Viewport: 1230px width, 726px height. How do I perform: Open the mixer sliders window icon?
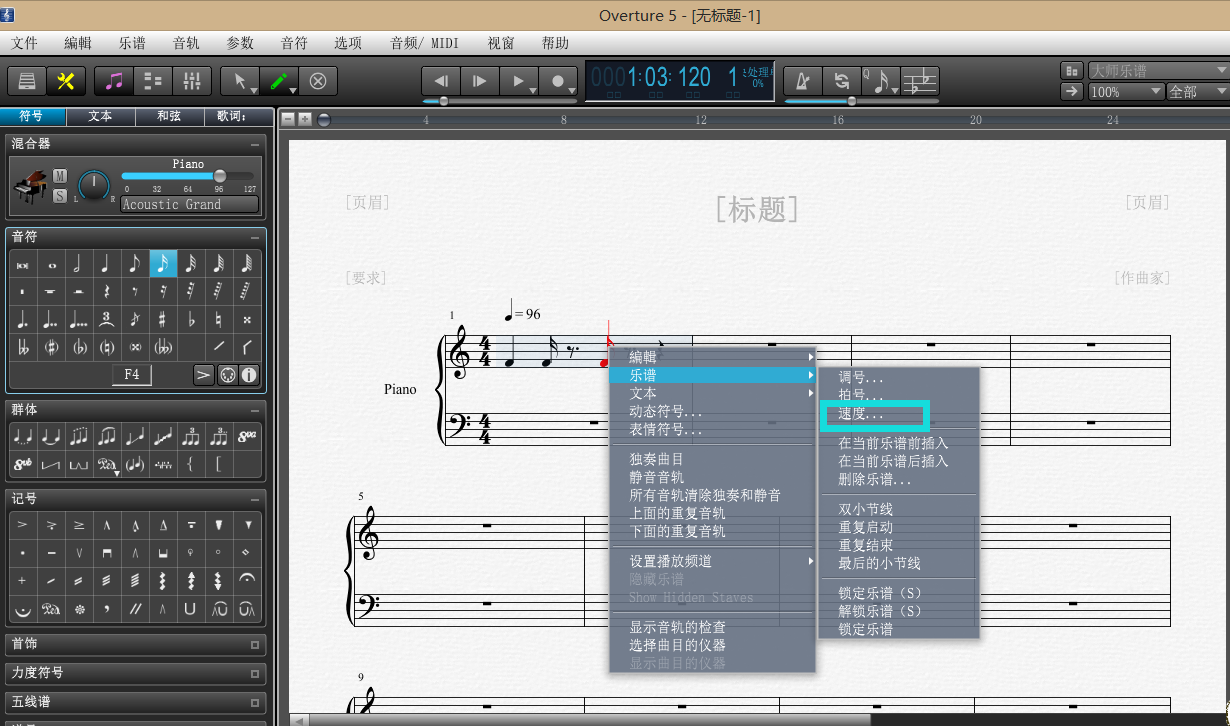click(x=192, y=81)
